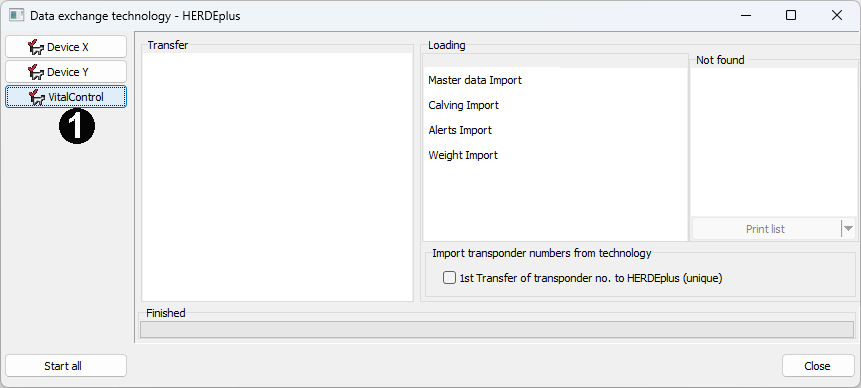The width and height of the screenshot is (861, 388).
Task: Maximize the Data exchange technology window
Action: pos(791,15)
